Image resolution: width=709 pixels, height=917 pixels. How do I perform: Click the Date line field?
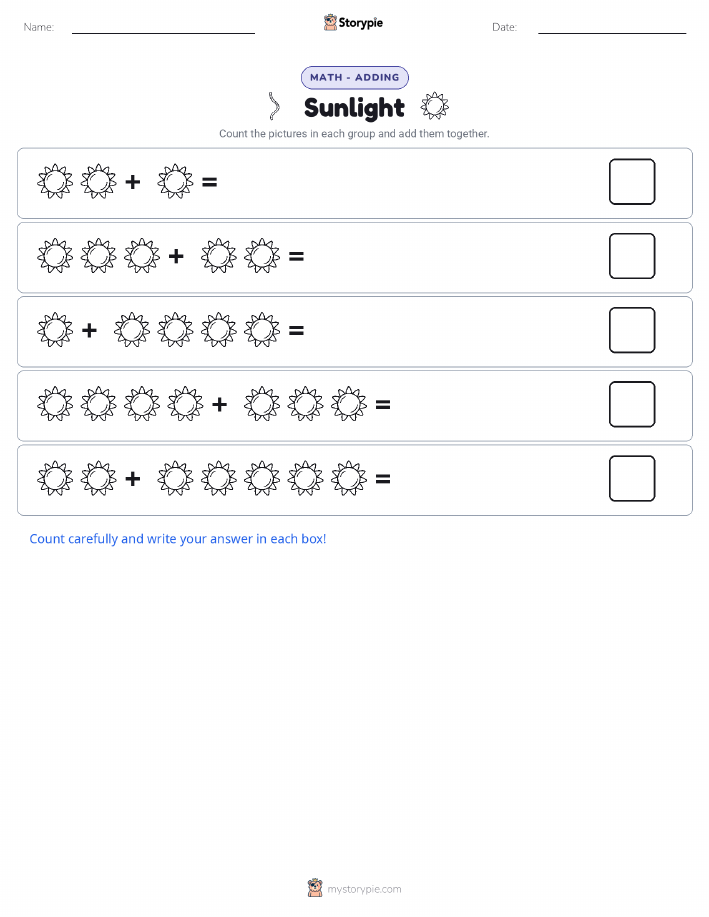click(612, 28)
